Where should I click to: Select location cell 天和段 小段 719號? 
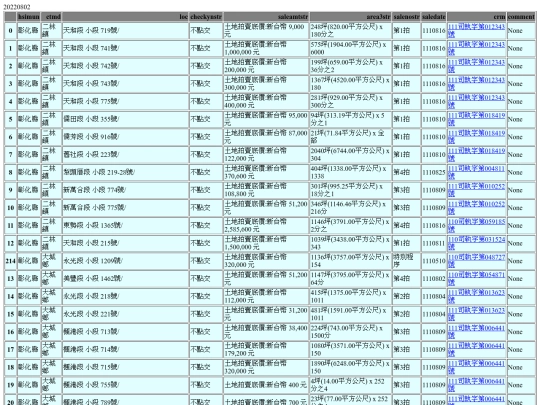point(125,31)
